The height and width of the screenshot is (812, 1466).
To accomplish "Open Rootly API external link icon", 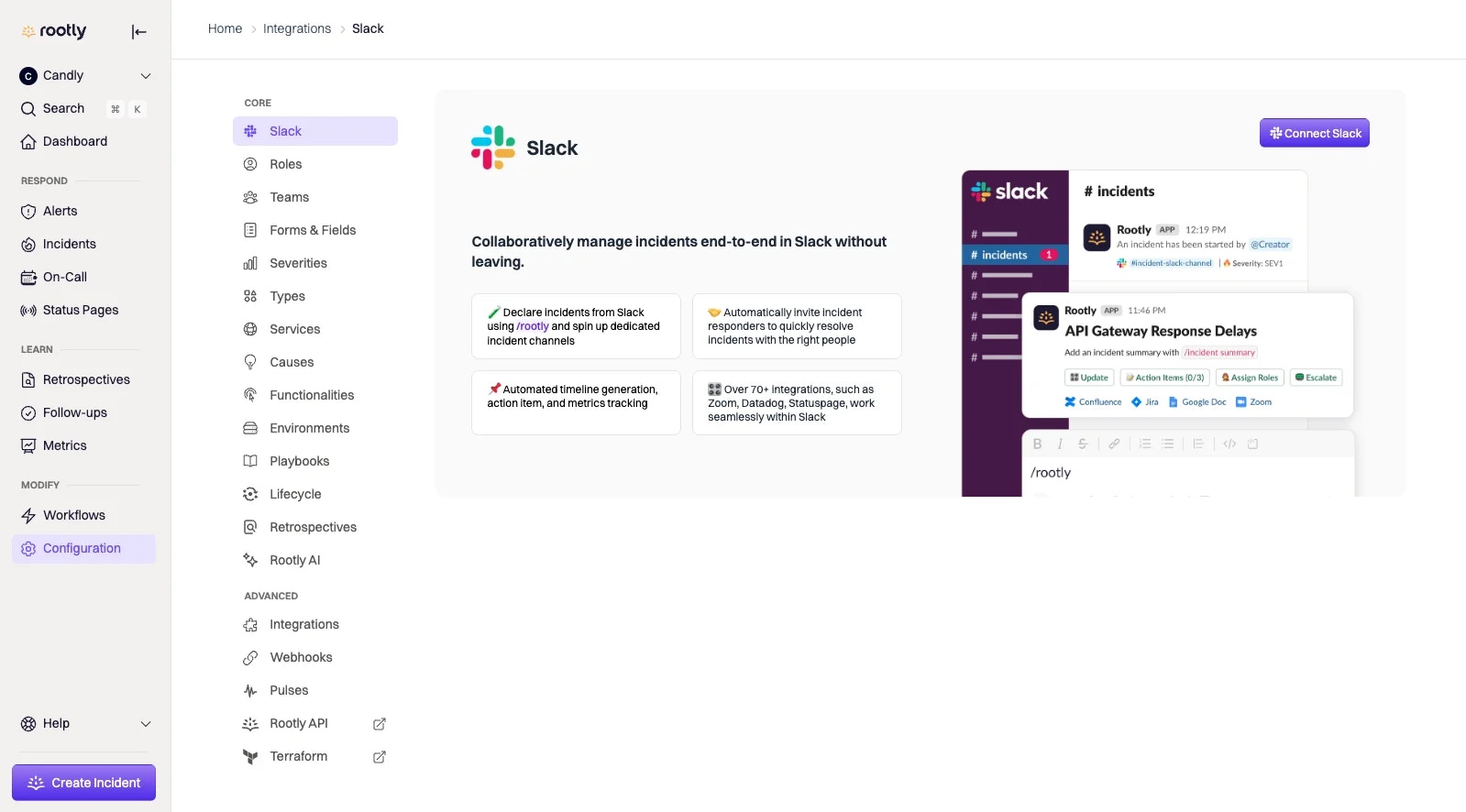I will click(380, 724).
